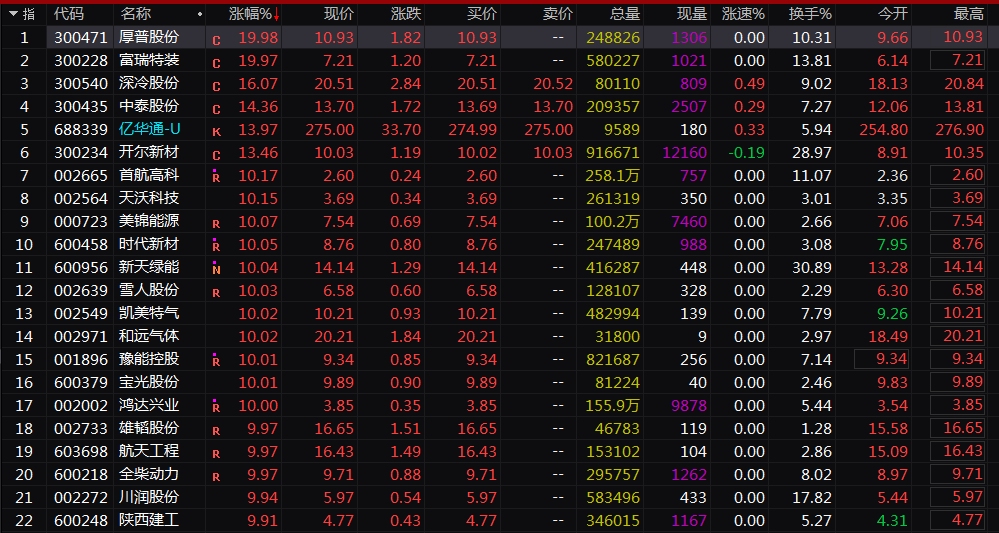This screenshot has width=999, height=533.
Task: Click the K badge beside 亿华通-U
Action: click(217, 133)
